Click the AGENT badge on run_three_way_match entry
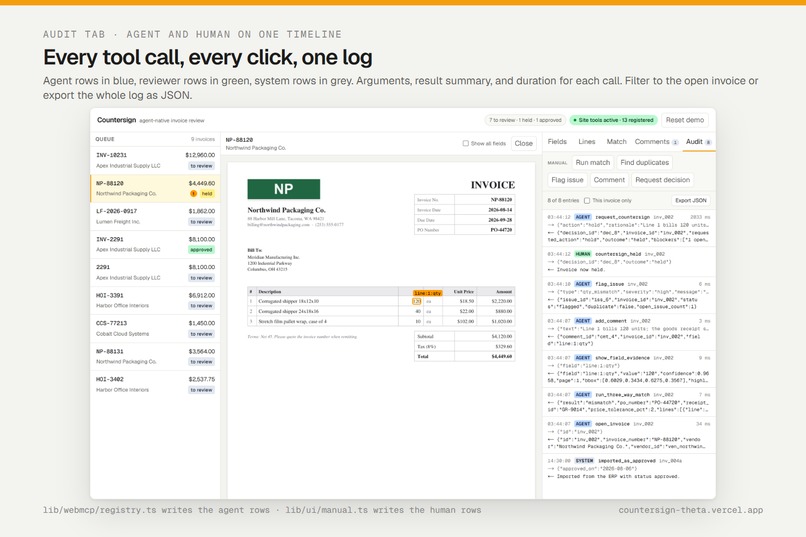This screenshot has width=806, height=537. (582, 395)
